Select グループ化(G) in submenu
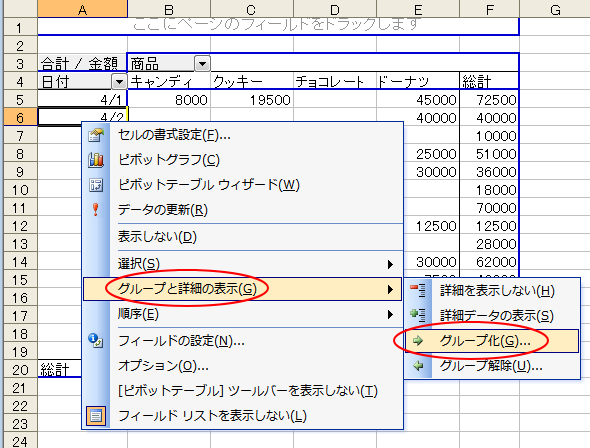The width and height of the screenshot is (590, 448). click(x=492, y=341)
